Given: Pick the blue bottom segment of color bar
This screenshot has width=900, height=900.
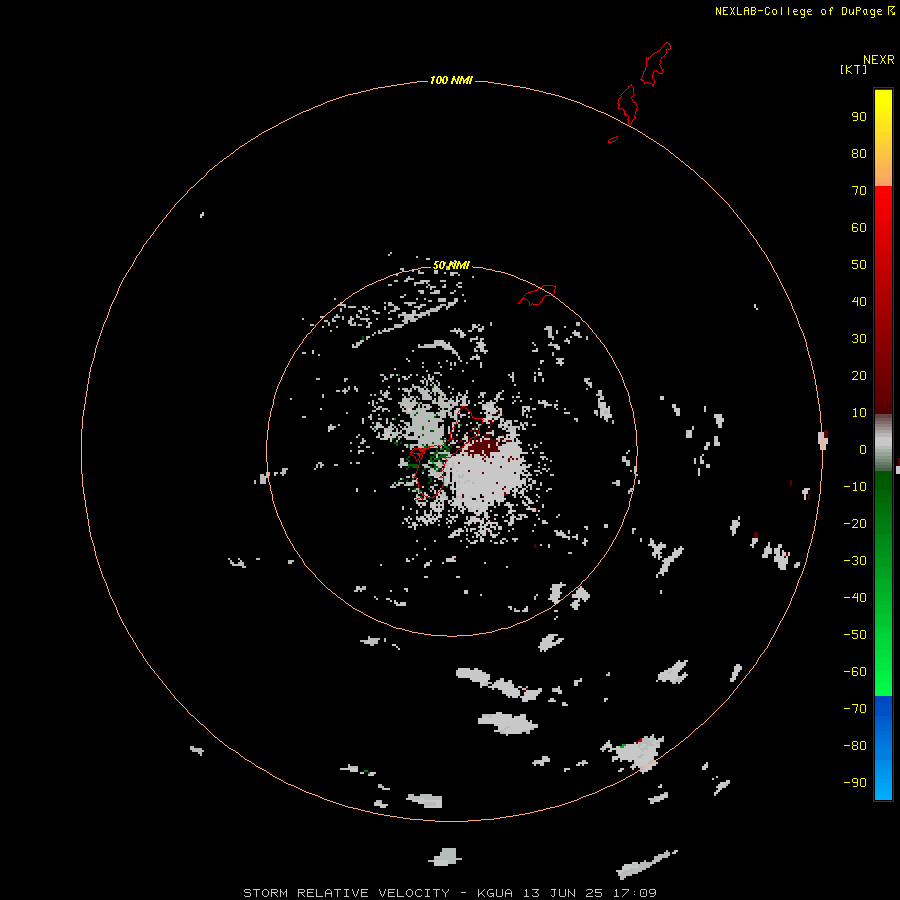Looking at the screenshot, I should 883,748.
